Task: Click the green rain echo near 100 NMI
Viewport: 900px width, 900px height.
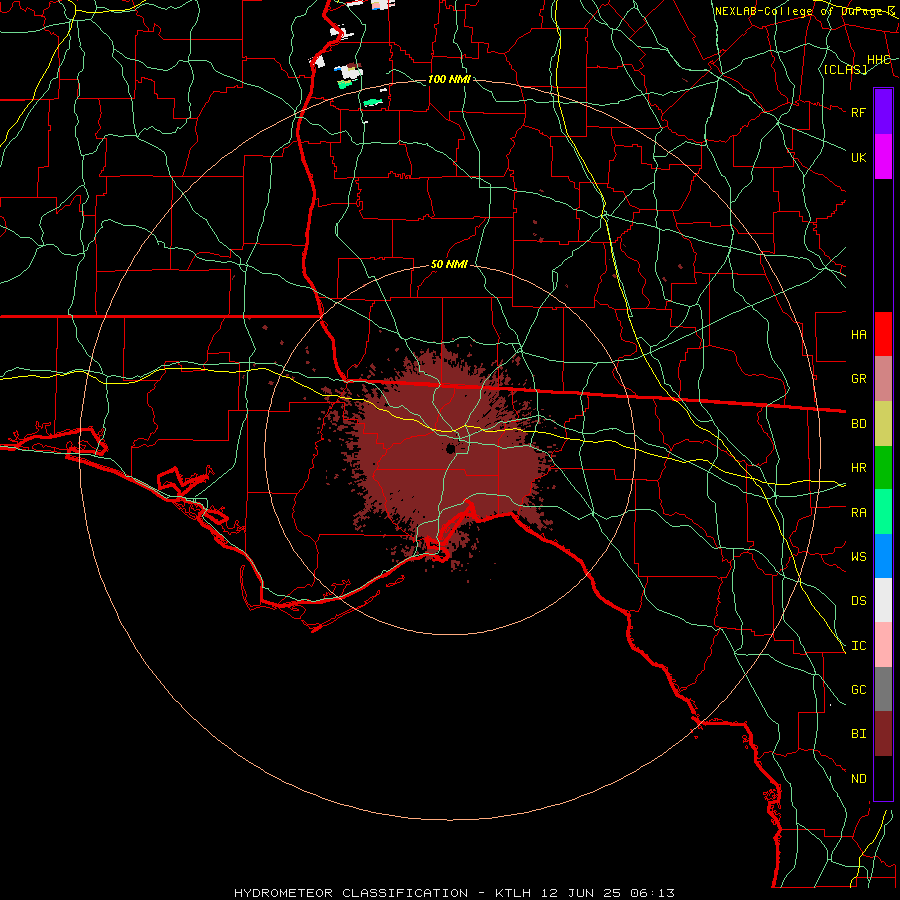Action: click(x=373, y=102)
